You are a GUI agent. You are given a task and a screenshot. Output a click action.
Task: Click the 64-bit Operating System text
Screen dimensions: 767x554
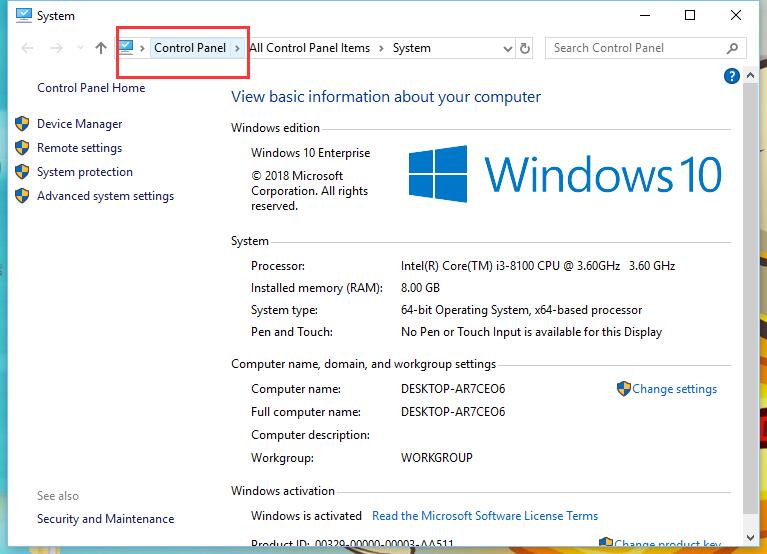point(521,310)
